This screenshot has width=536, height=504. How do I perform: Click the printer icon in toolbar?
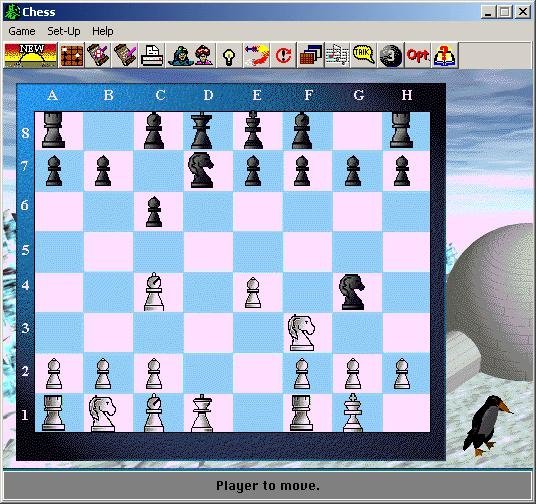[x=152, y=55]
